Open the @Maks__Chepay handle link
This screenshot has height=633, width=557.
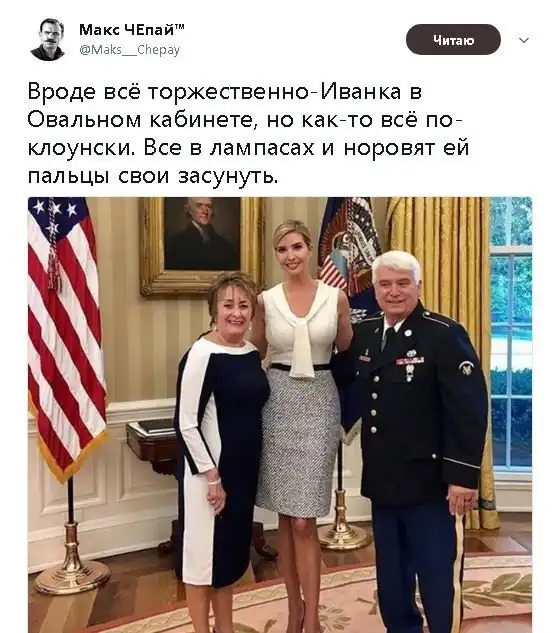tap(130, 50)
